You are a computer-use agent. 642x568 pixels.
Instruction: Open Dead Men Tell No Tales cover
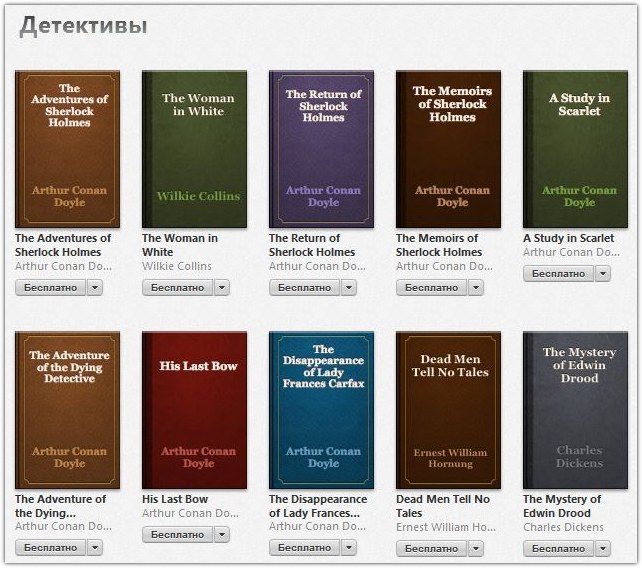click(x=448, y=410)
